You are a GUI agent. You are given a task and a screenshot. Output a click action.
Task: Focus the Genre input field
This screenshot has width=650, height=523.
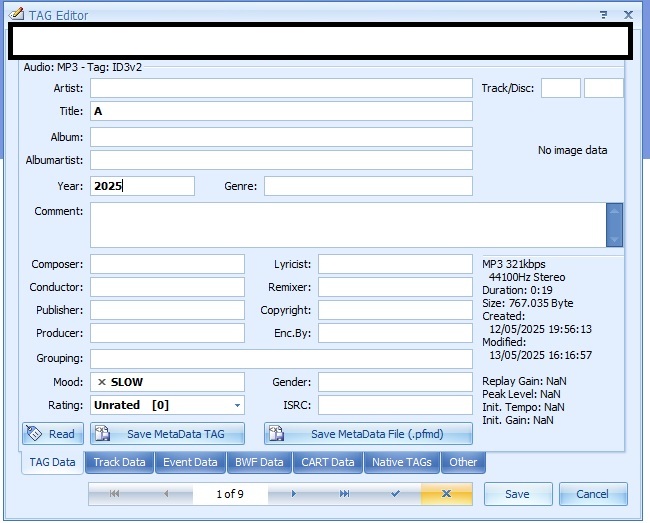[368, 186]
